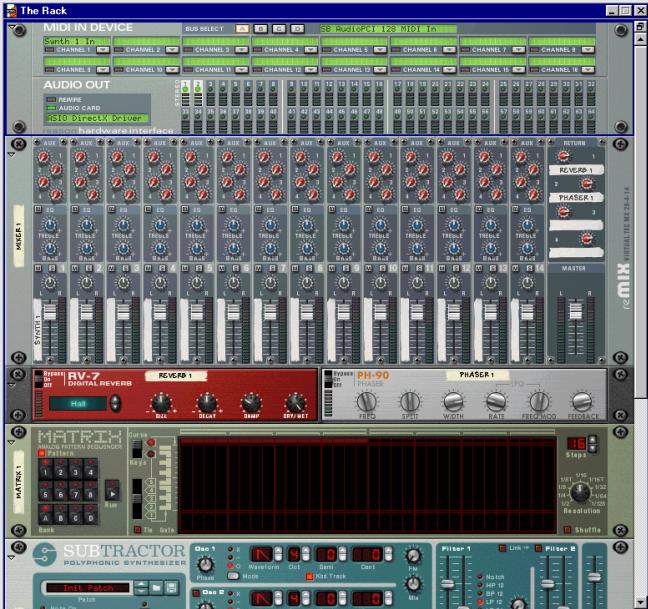This screenshot has height=609, width=648.
Task: Click the pan knob on mixer channel 5
Action: click(x=197, y=283)
